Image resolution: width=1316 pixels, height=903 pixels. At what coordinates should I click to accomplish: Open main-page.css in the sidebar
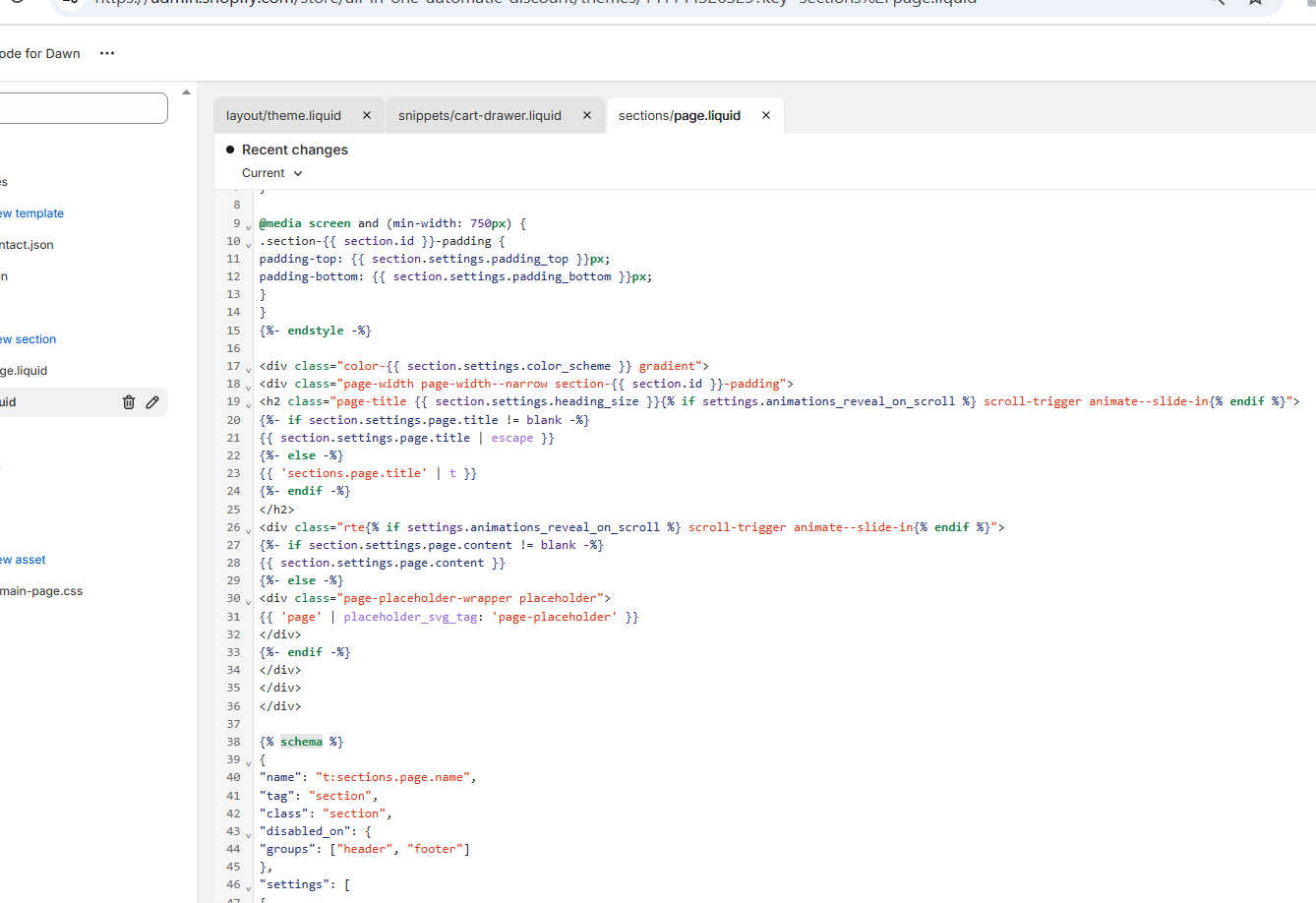(x=41, y=591)
